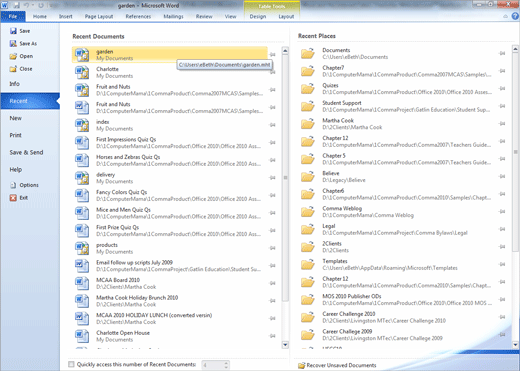The image size is (520, 371).
Task: Open the References tab
Action: [138, 16]
